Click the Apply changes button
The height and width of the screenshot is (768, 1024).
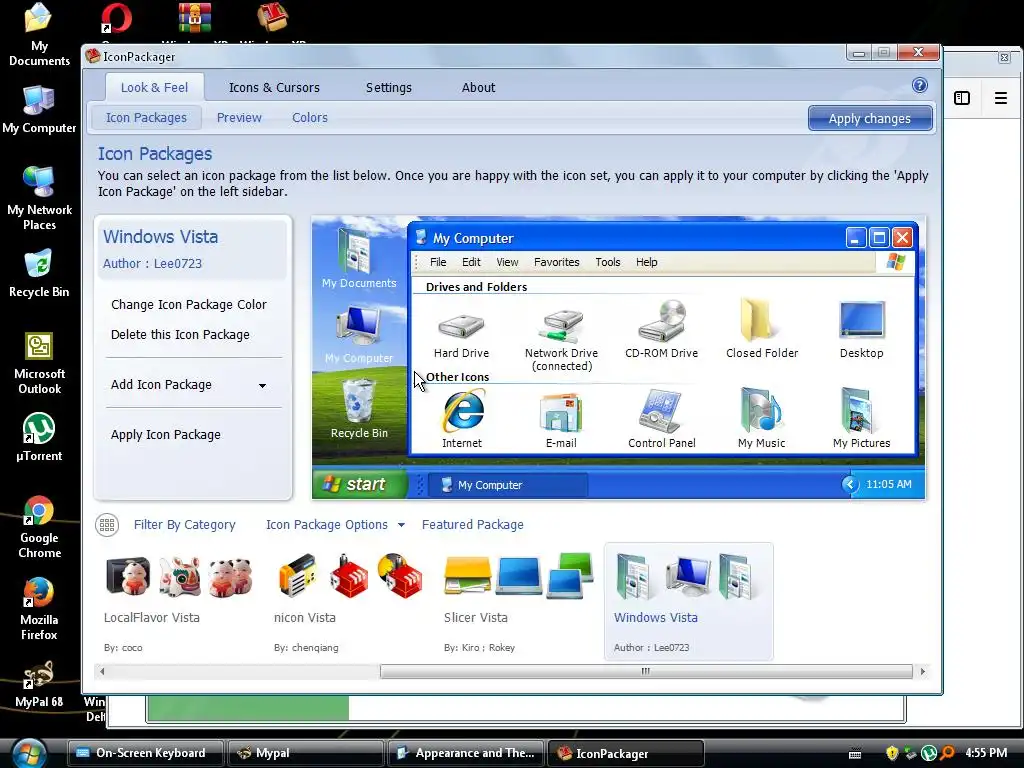(870, 118)
